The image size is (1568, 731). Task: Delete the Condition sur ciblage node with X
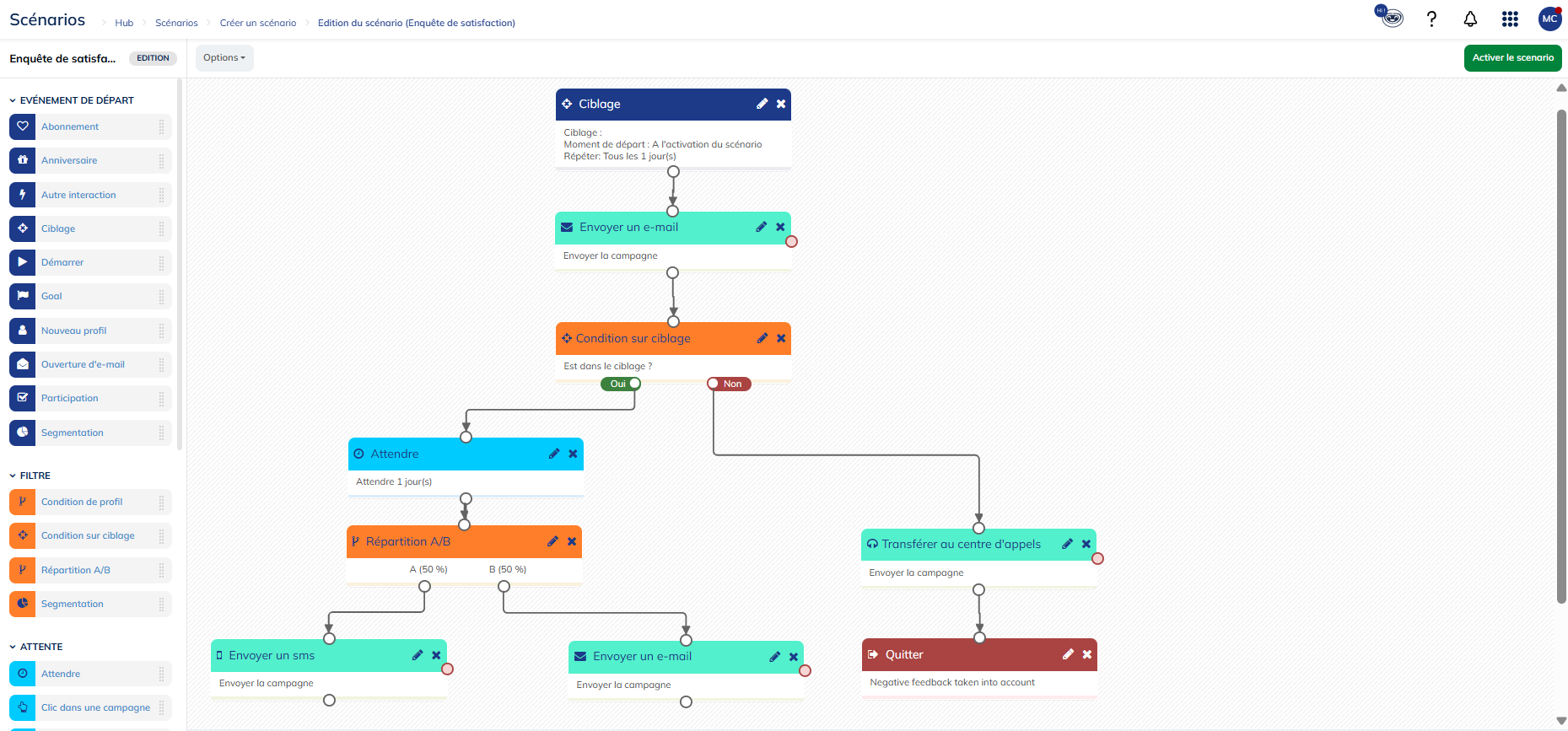pos(781,338)
